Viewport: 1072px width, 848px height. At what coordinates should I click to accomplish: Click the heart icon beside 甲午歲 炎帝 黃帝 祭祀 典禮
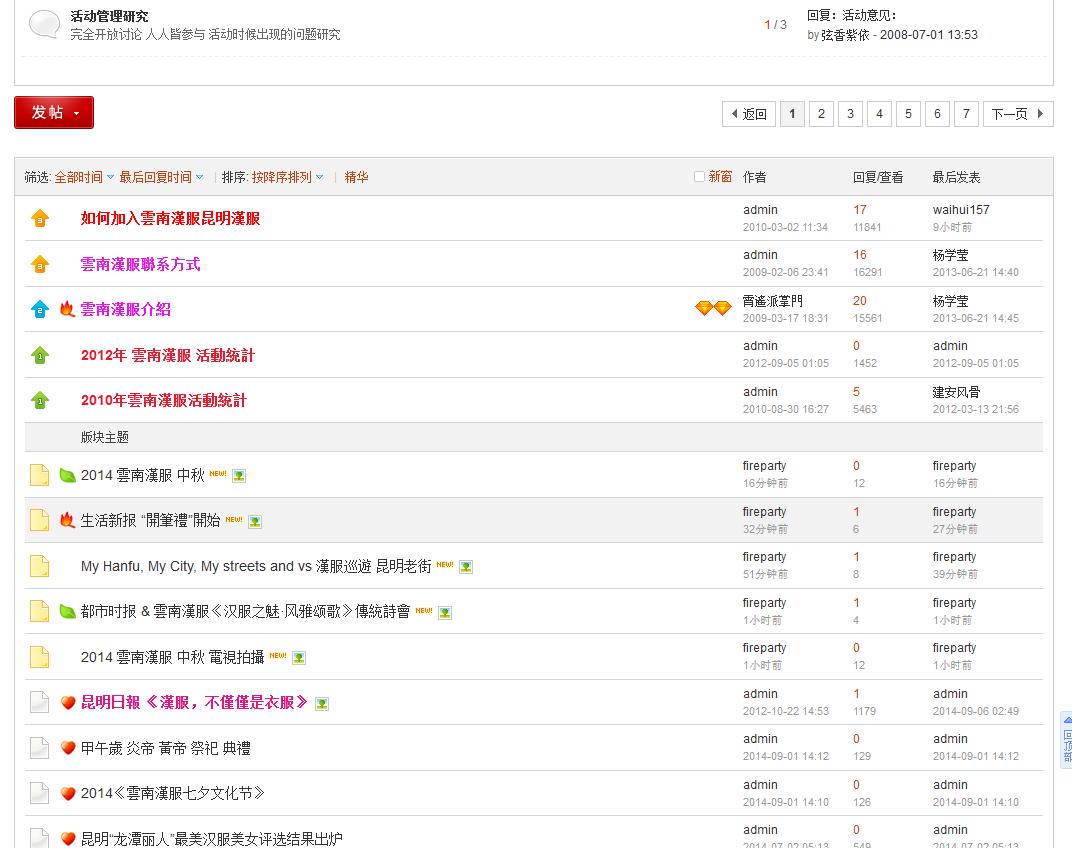(x=68, y=748)
